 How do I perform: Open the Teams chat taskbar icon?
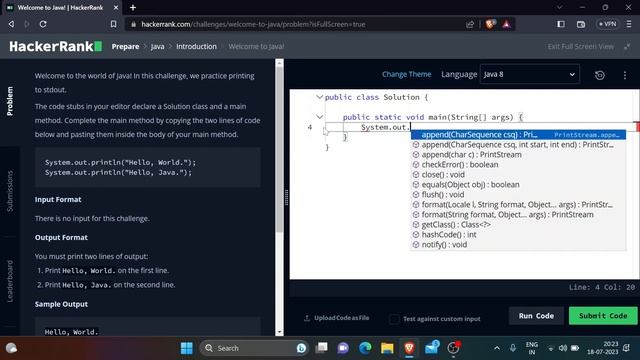343,348
